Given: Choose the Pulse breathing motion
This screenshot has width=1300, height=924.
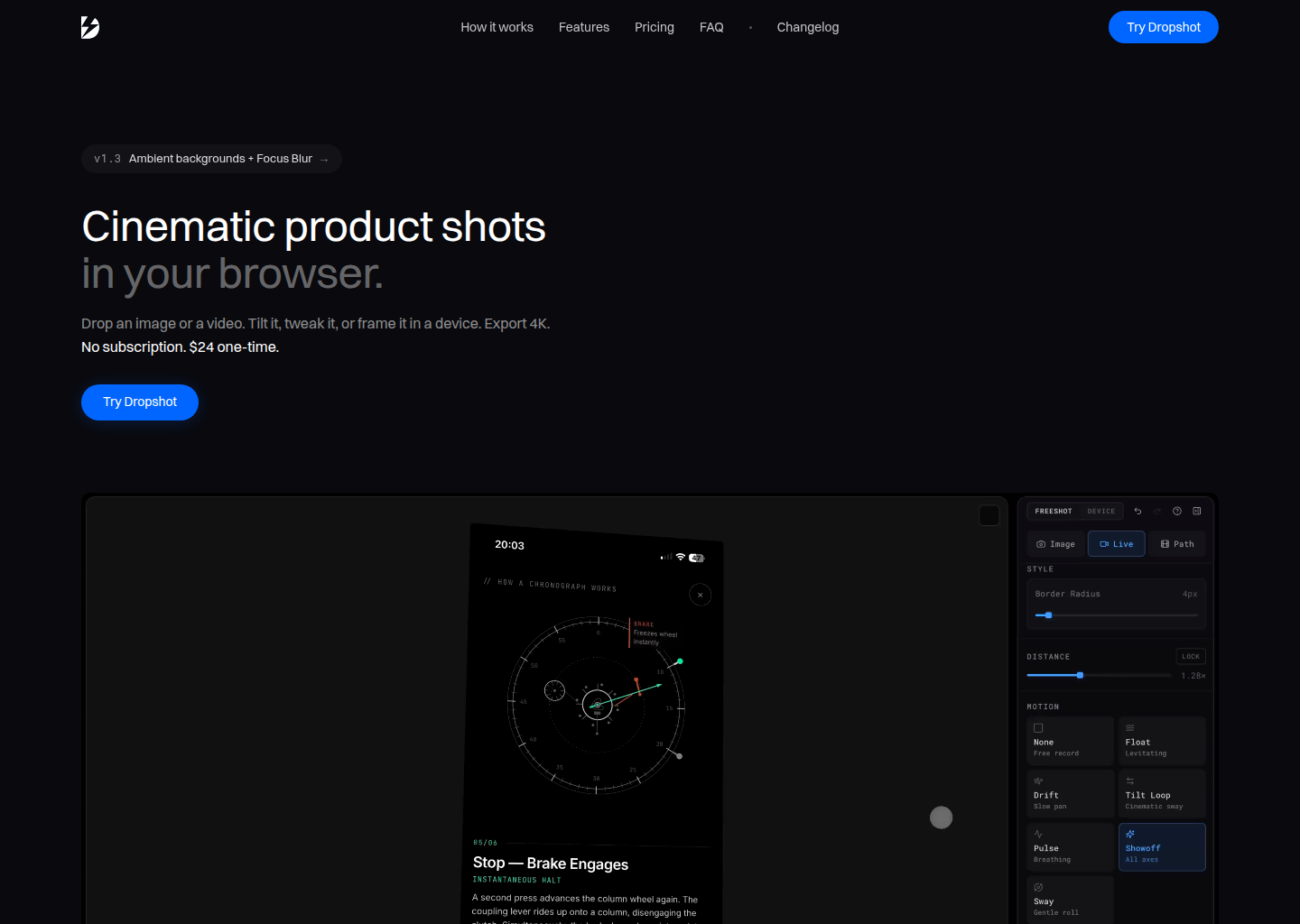Looking at the screenshot, I should 1070,847.
